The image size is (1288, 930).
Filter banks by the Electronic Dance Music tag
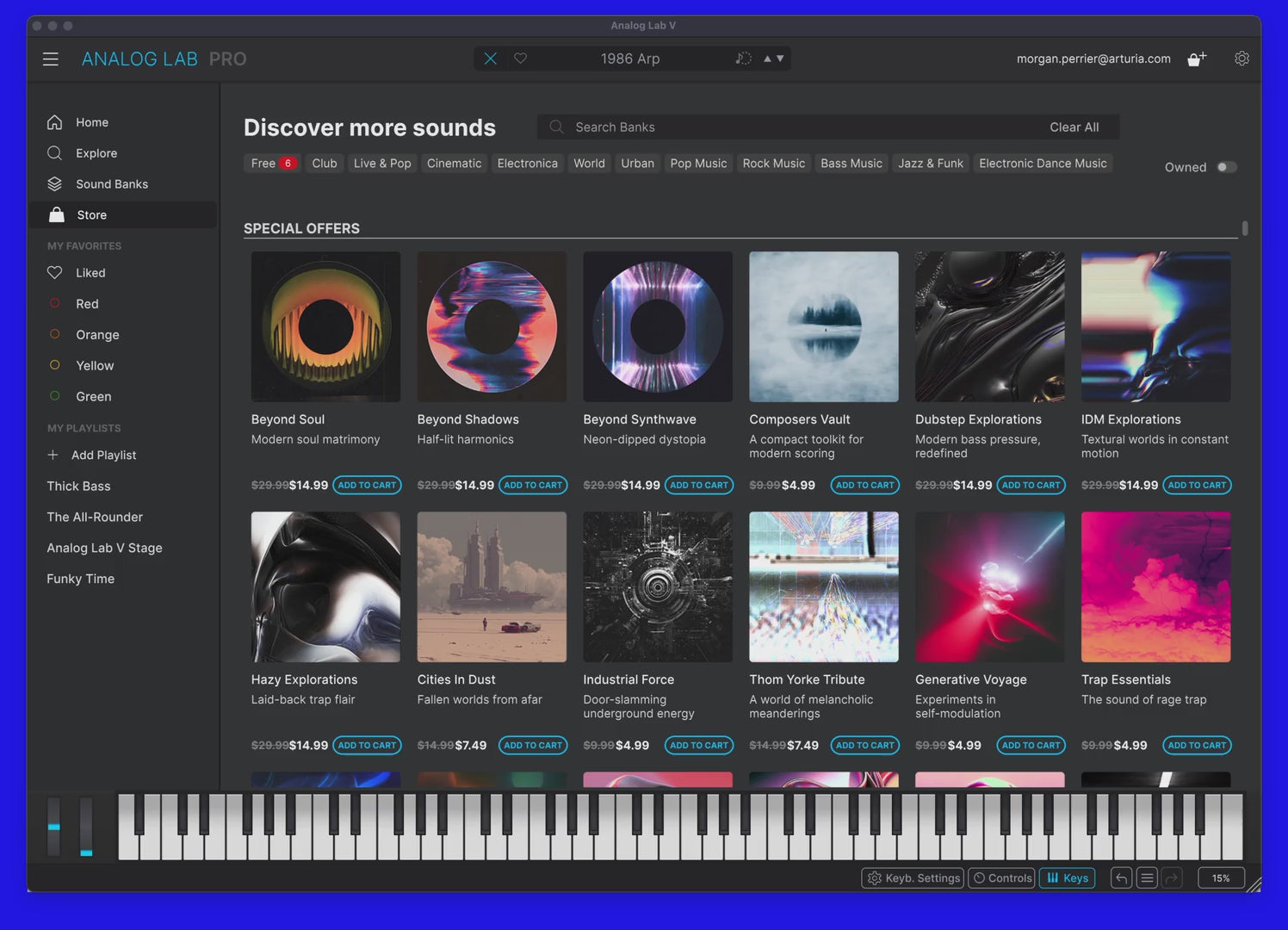tap(1043, 164)
